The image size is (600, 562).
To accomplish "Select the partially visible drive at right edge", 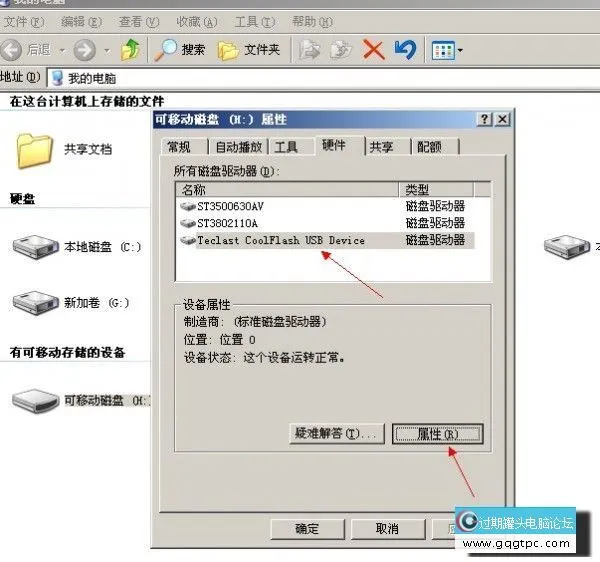I will point(566,247).
